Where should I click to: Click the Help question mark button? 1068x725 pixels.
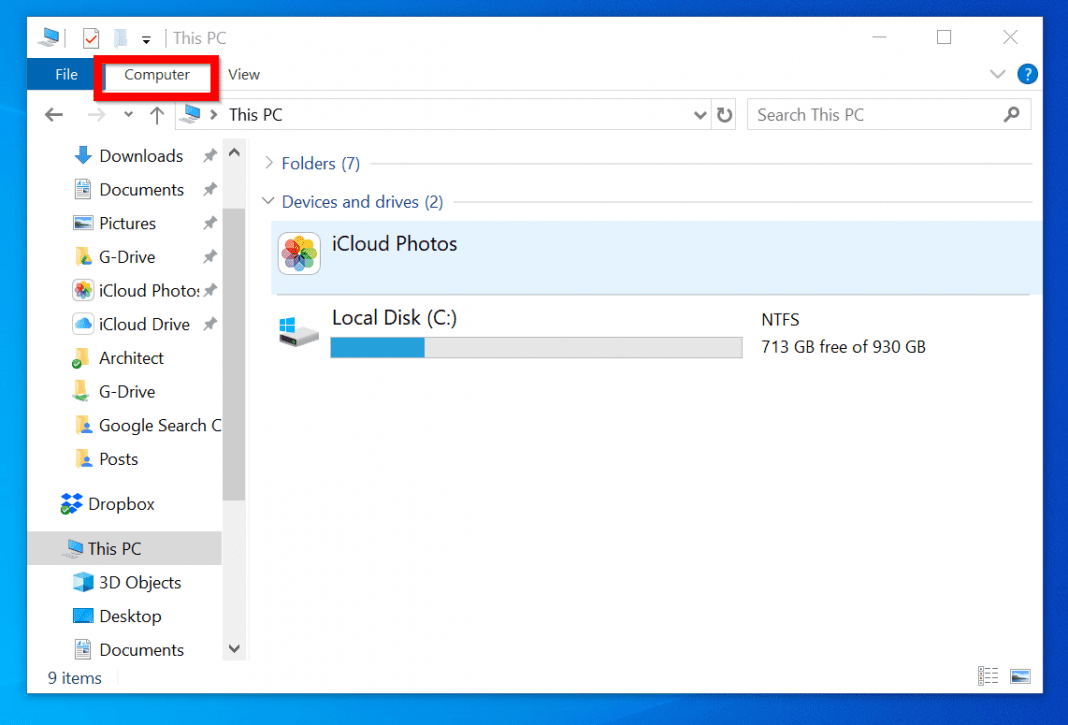pos(1027,74)
